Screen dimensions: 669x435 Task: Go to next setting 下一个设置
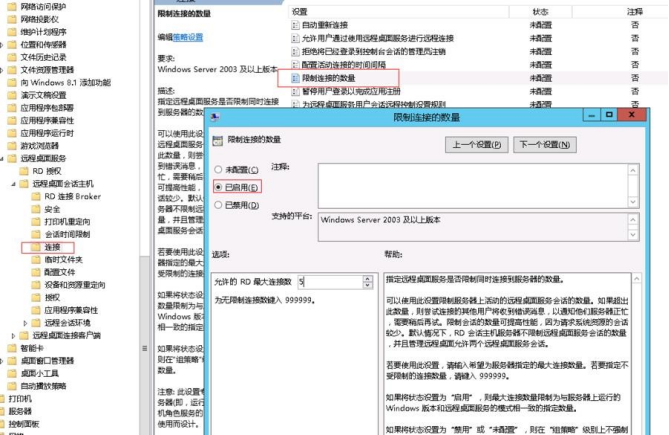[544, 145]
